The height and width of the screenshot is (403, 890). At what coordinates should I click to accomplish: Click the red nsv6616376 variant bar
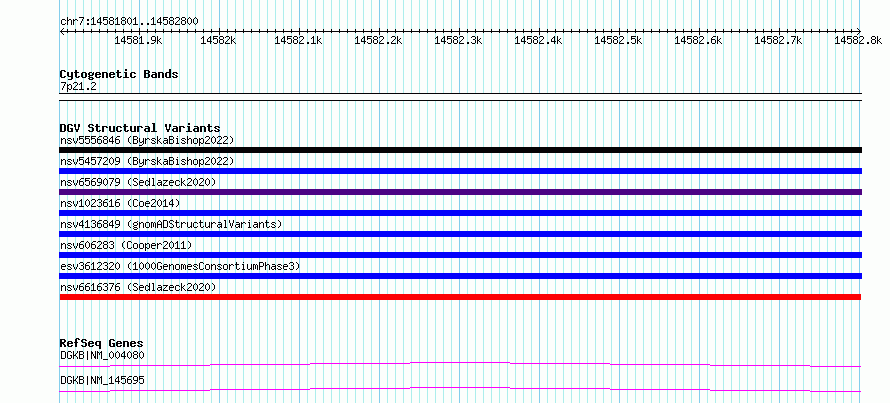[x=460, y=297]
